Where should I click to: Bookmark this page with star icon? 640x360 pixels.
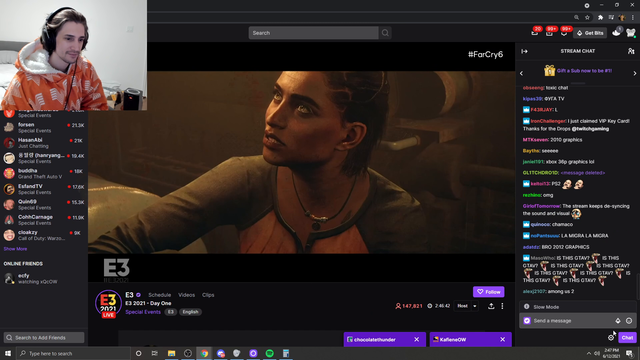click(587, 18)
